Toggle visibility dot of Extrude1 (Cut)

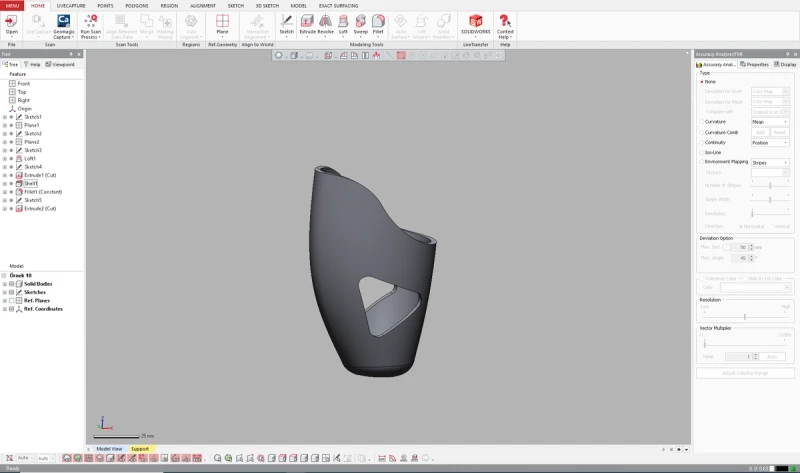pyautogui.click(x=11, y=175)
